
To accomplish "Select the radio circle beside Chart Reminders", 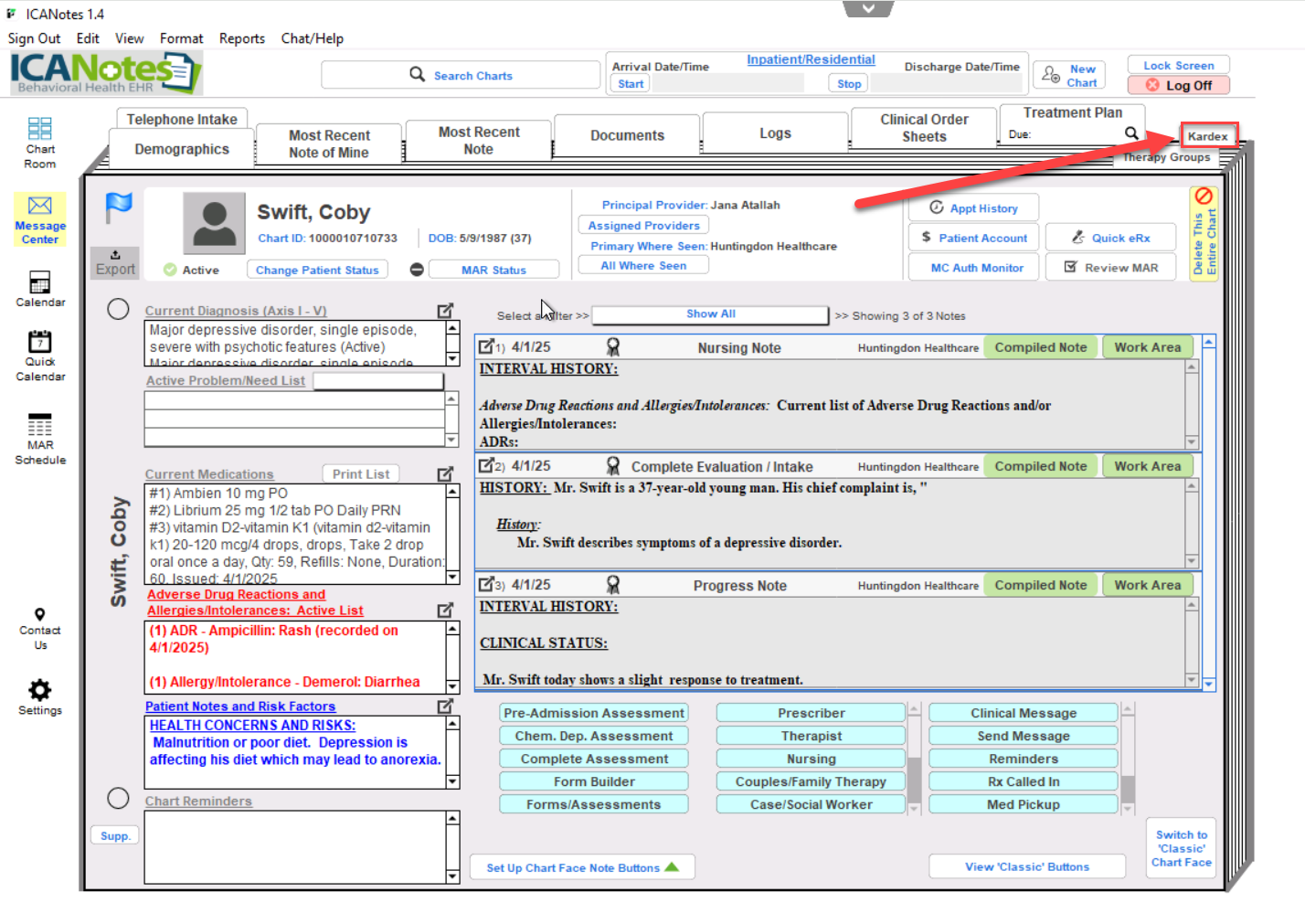I will coord(118,798).
